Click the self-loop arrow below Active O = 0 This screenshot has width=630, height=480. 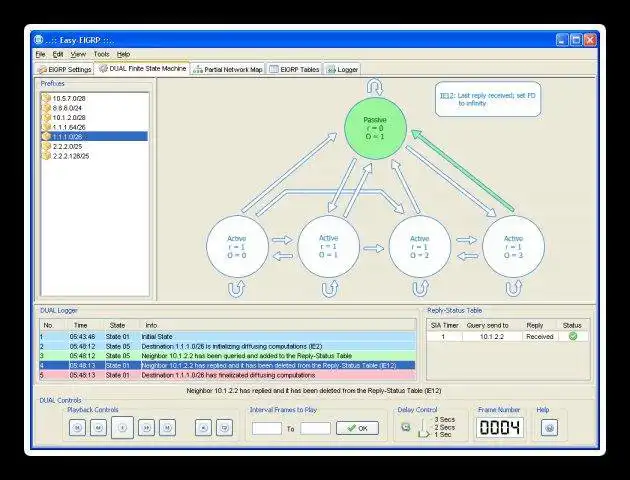[x=236, y=288]
